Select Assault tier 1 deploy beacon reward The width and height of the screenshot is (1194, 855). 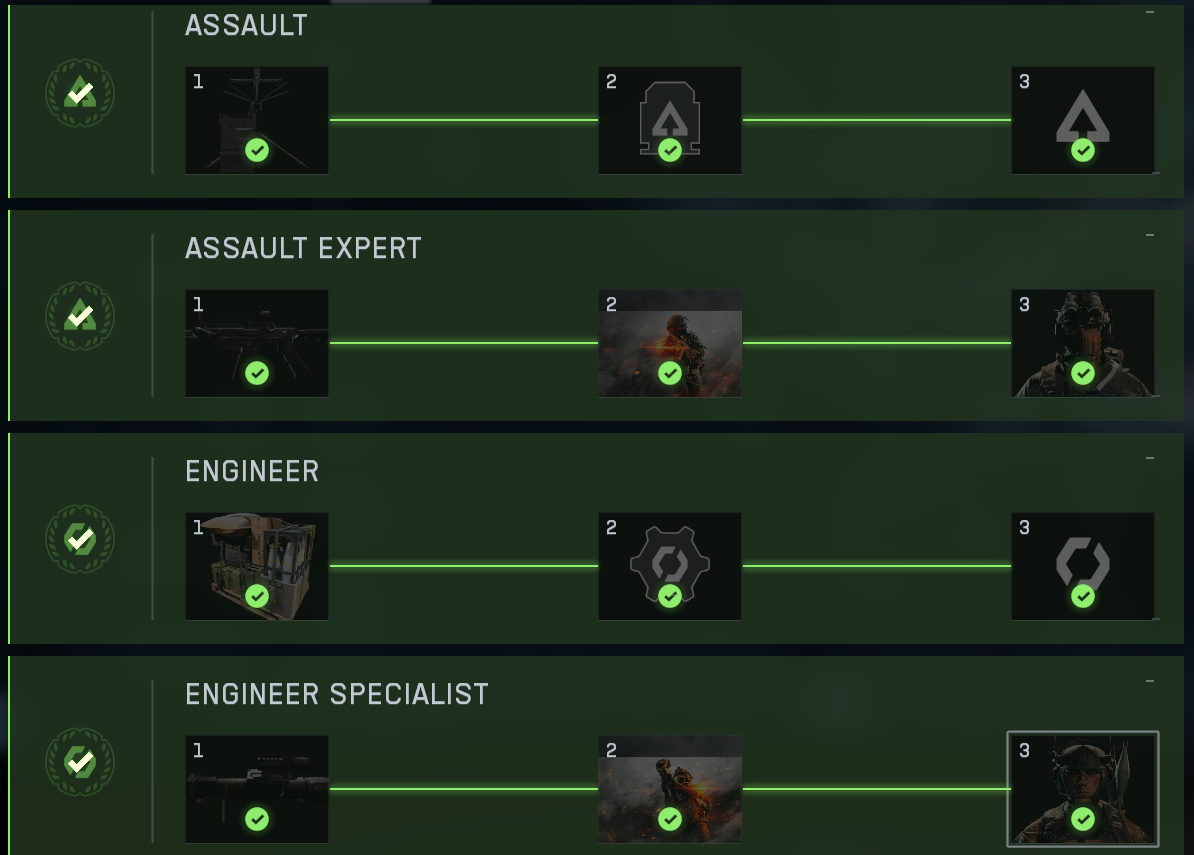coord(257,120)
